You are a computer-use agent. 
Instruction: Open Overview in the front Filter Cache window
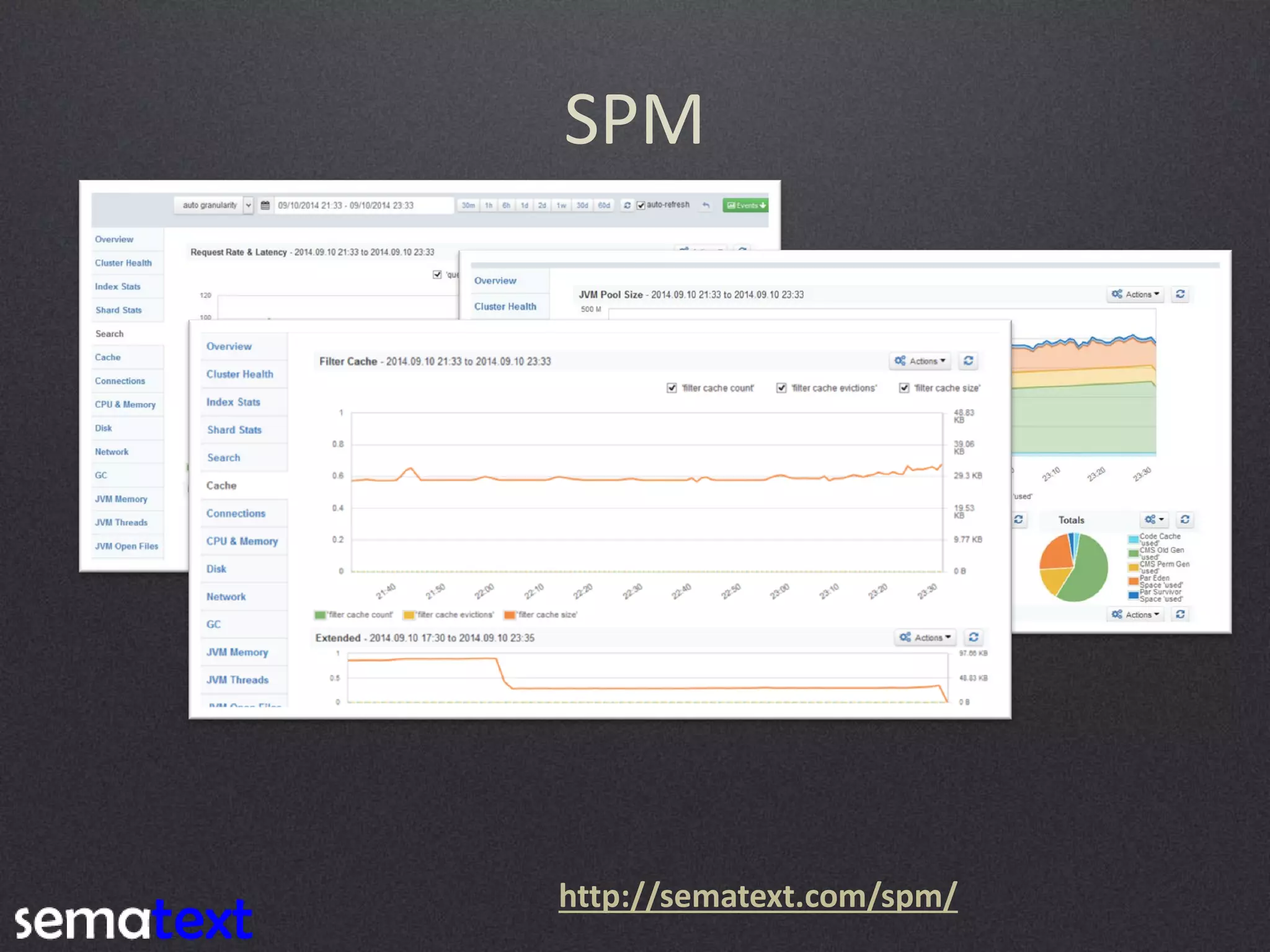pos(229,346)
